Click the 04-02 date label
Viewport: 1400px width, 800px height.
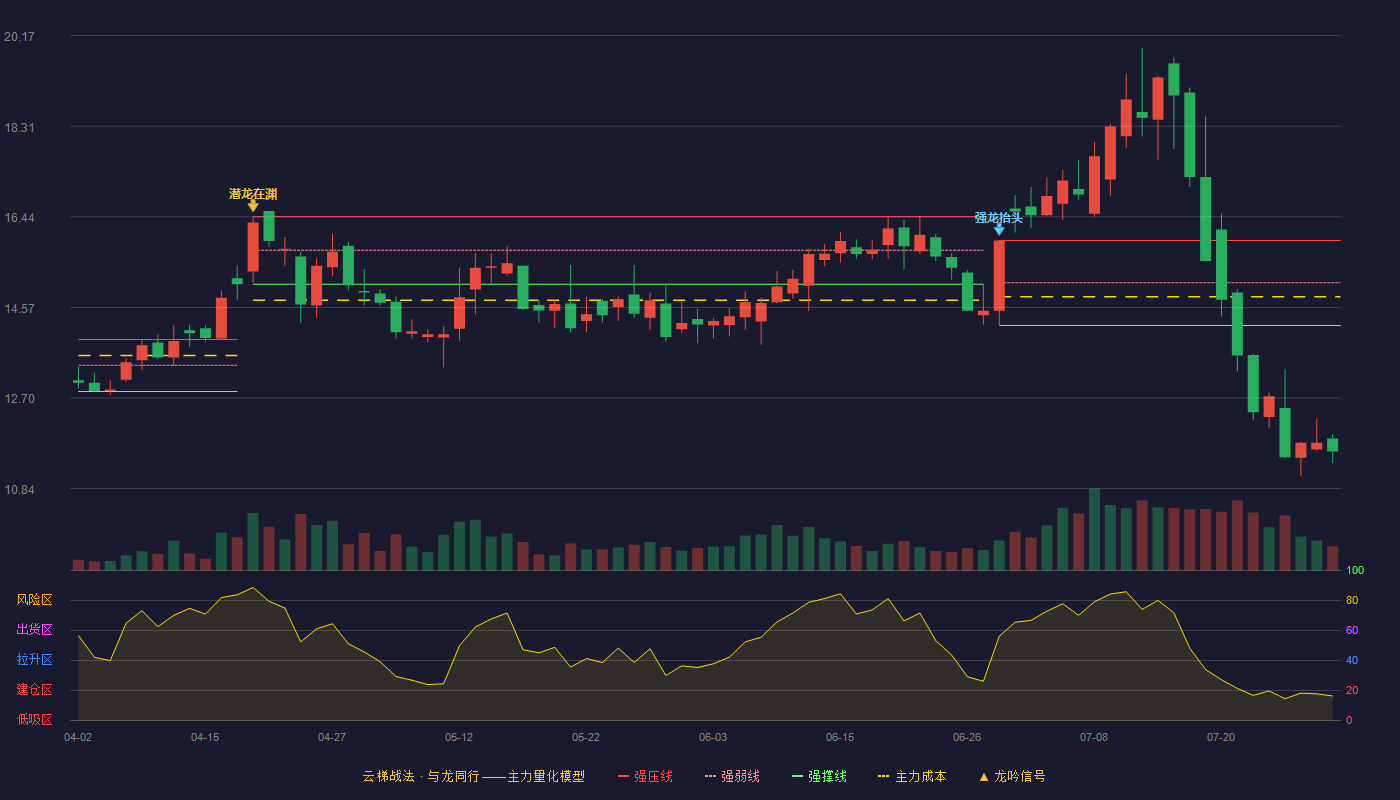[x=78, y=737]
